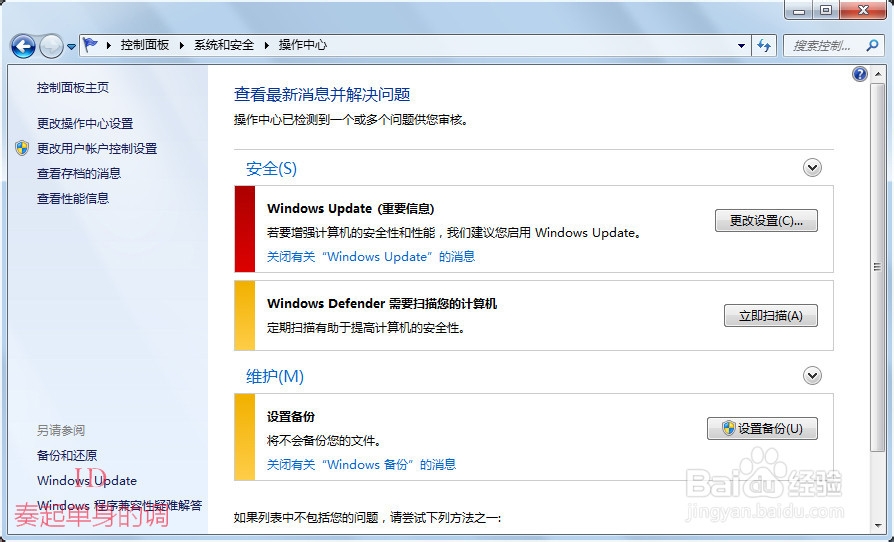Click 设置备份(U) button
Screen dimensions: 894x542
pos(762,429)
